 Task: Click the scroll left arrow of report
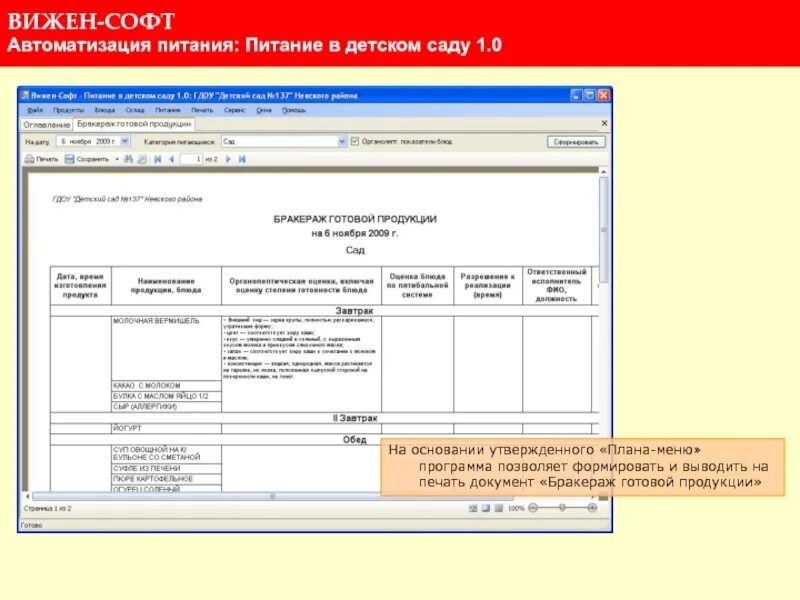[28, 496]
